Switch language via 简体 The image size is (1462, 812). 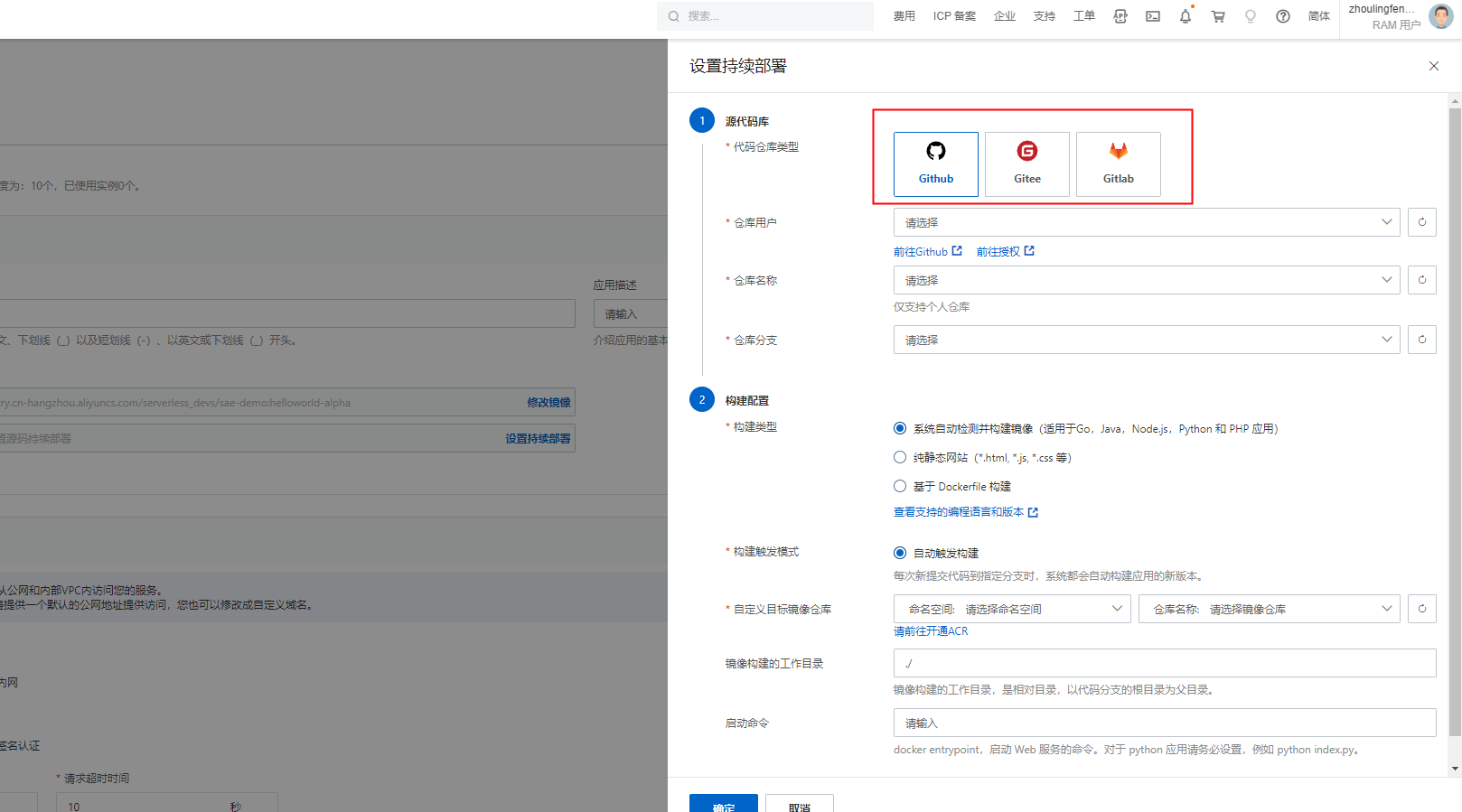pyautogui.click(x=1319, y=16)
